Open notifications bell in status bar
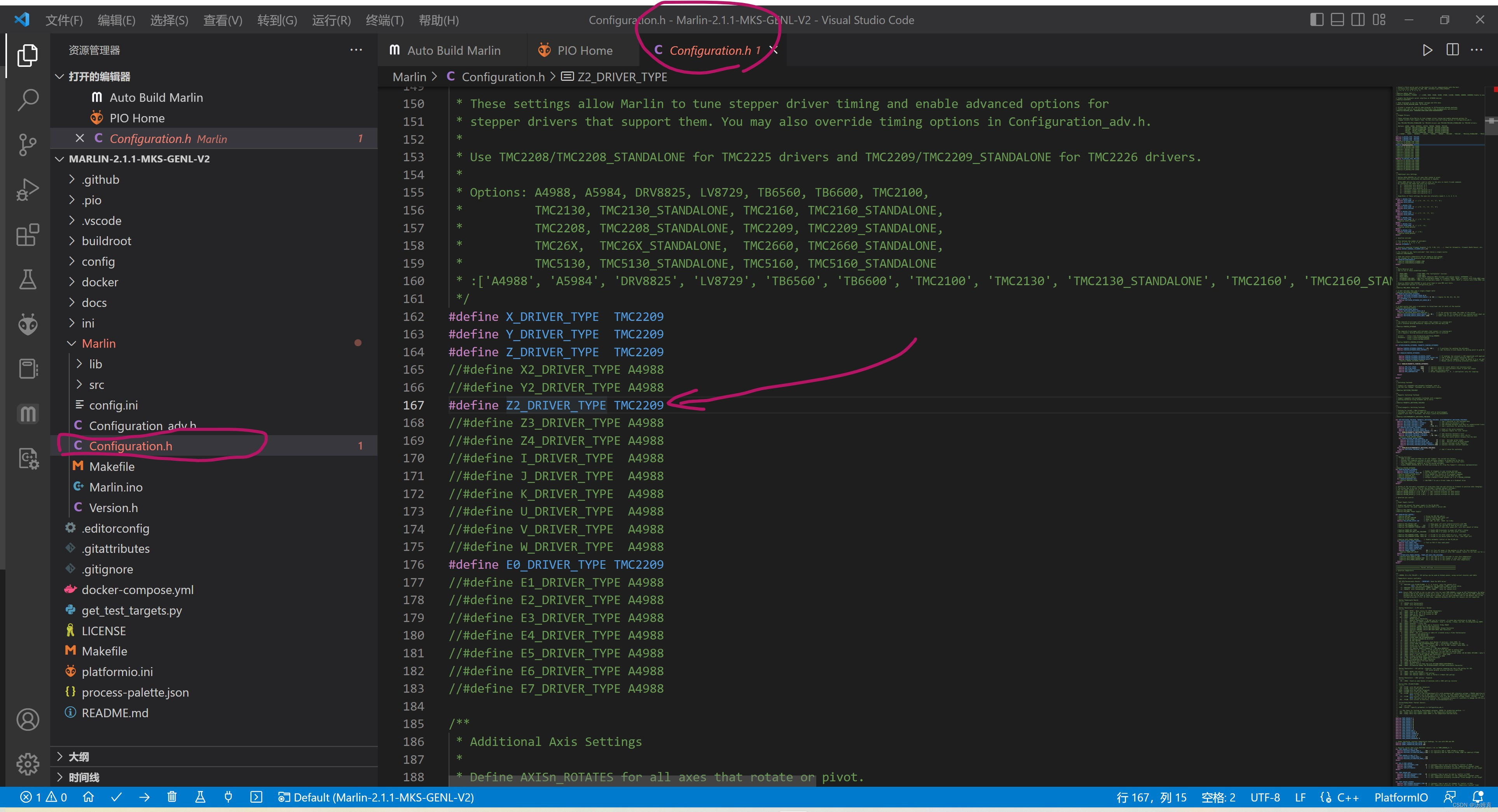 tap(1478, 797)
